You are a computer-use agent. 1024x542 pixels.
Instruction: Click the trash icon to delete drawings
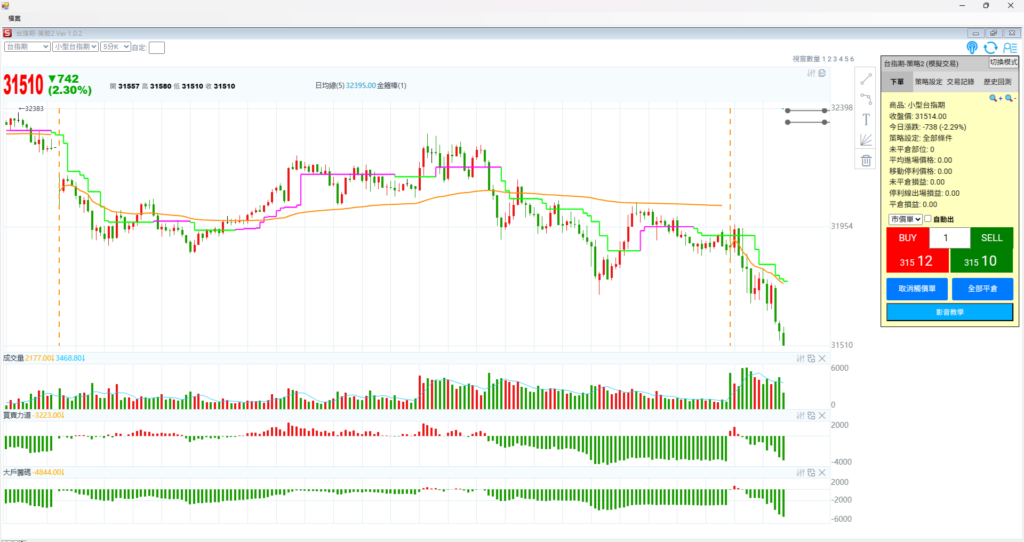click(866, 160)
